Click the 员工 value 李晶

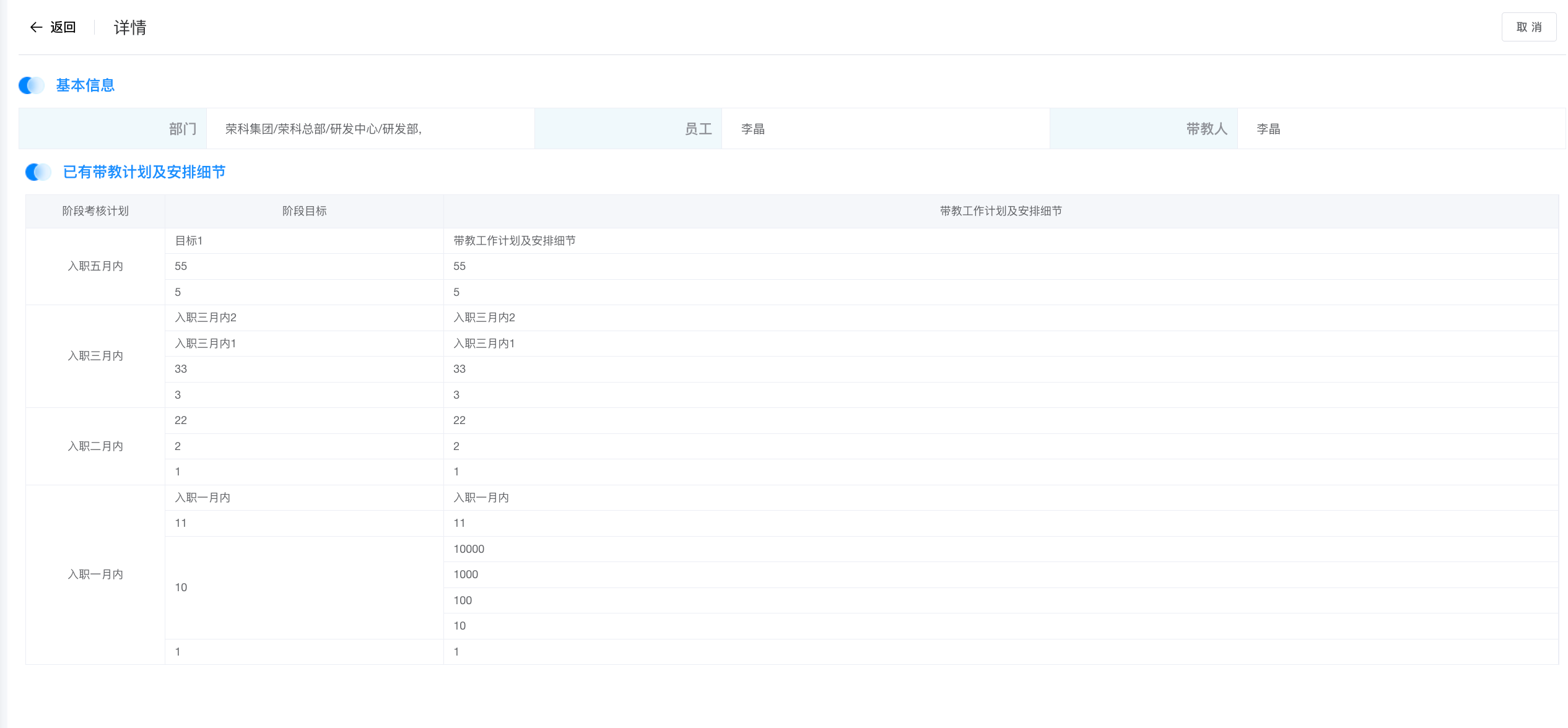pyautogui.click(x=753, y=129)
